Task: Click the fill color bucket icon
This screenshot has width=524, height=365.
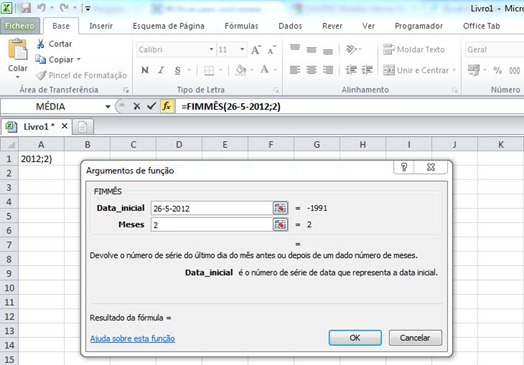Action: coord(241,70)
